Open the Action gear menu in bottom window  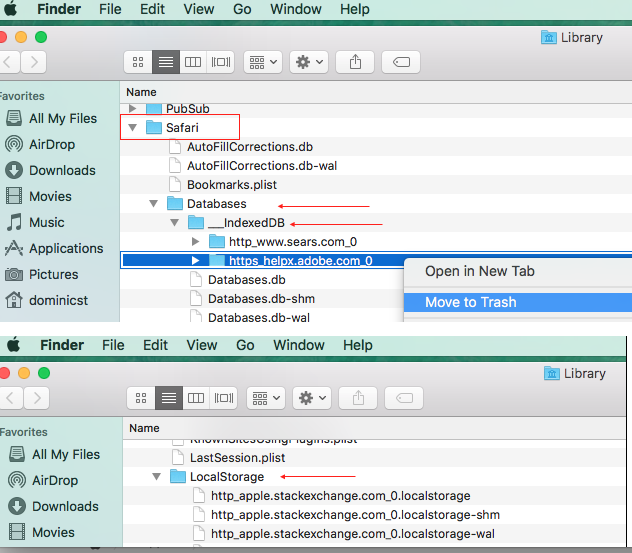point(312,398)
